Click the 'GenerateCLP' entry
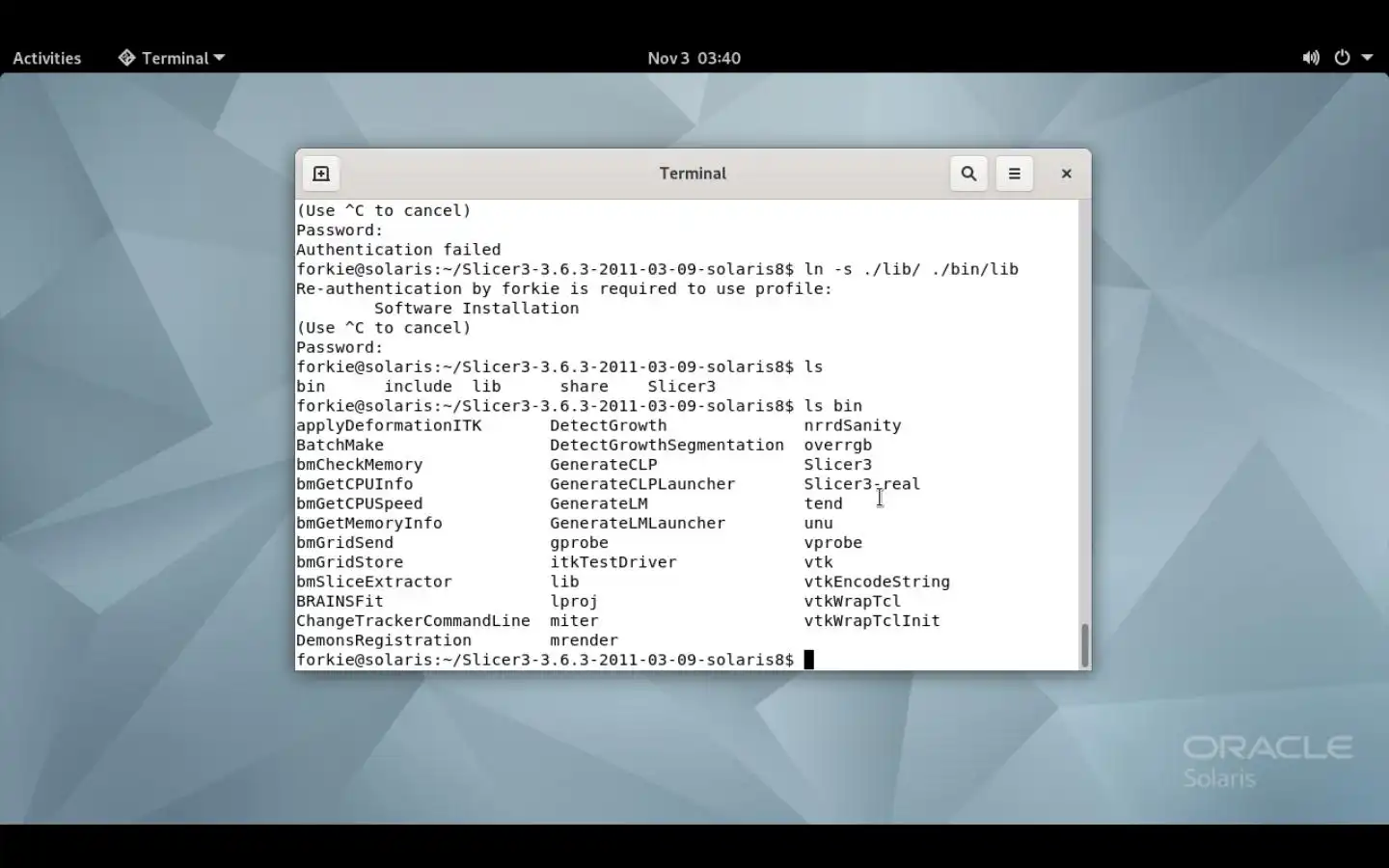1389x868 pixels. click(x=603, y=464)
